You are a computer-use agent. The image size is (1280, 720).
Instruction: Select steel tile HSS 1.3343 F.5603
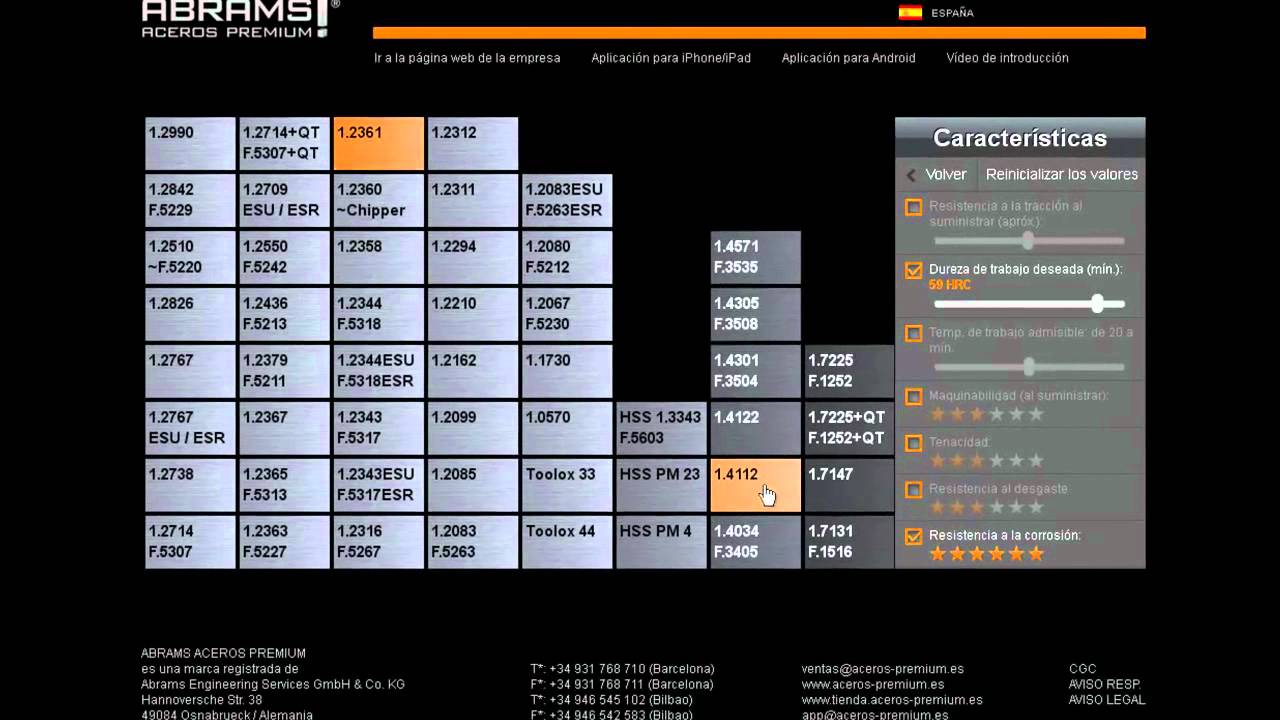point(661,428)
